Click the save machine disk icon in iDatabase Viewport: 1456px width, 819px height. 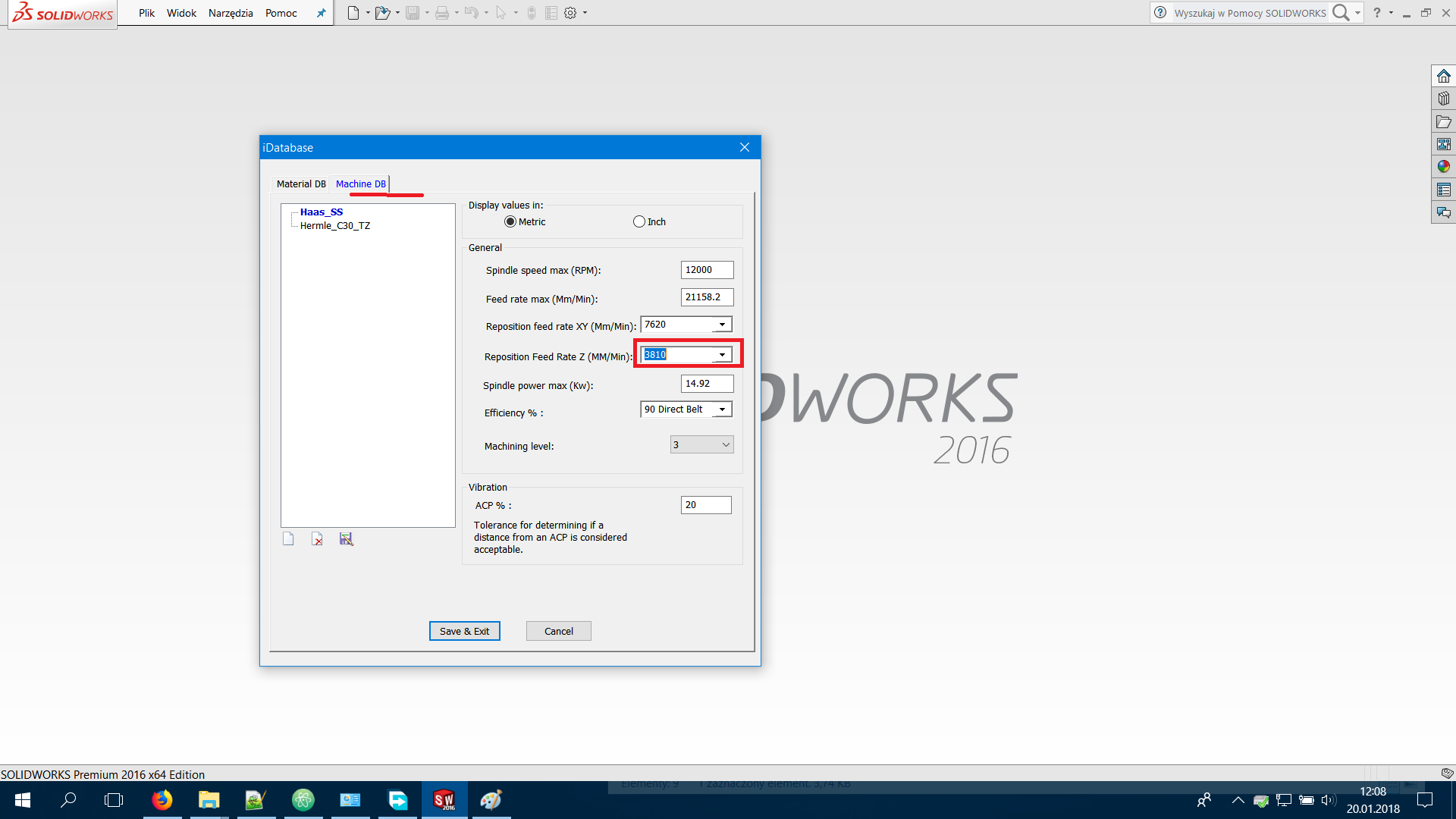(x=346, y=538)
